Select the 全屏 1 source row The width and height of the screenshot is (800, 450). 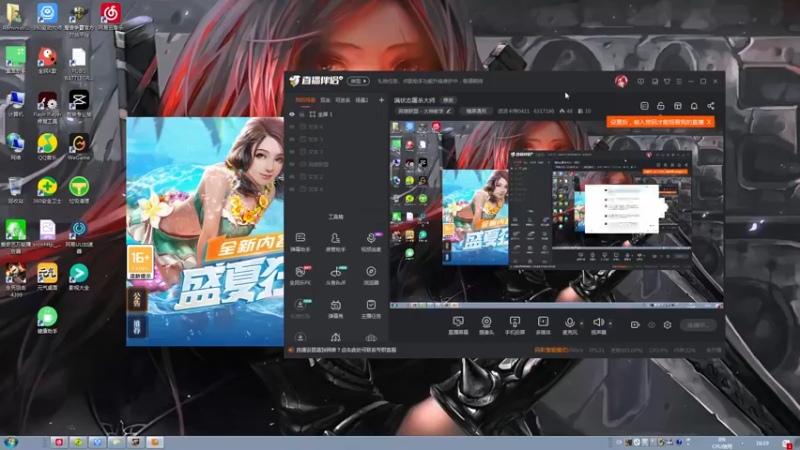click(x=336, y=114)
